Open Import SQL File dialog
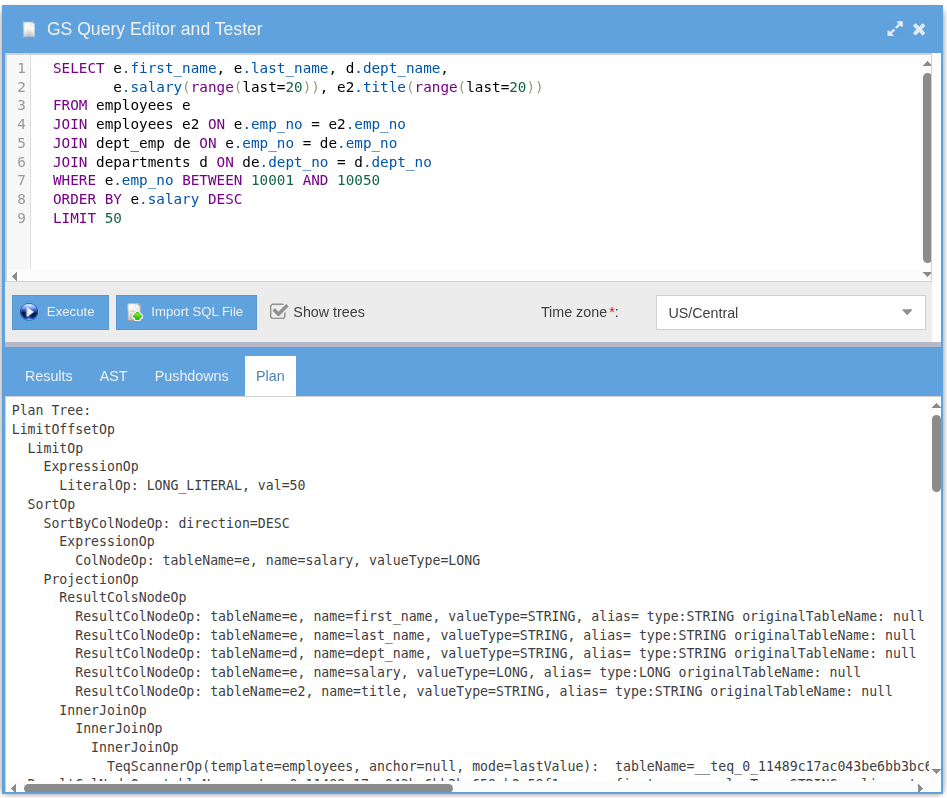 [186, 312]
